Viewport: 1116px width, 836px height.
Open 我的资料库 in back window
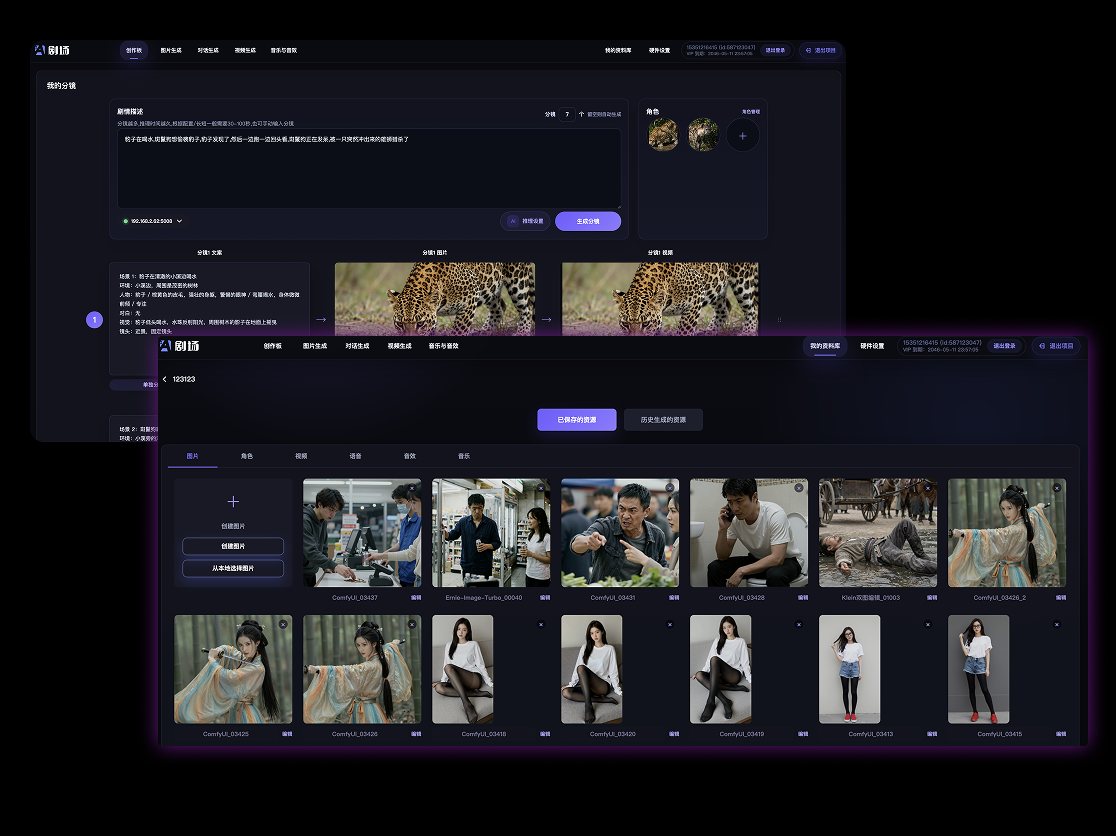(618, 51)
